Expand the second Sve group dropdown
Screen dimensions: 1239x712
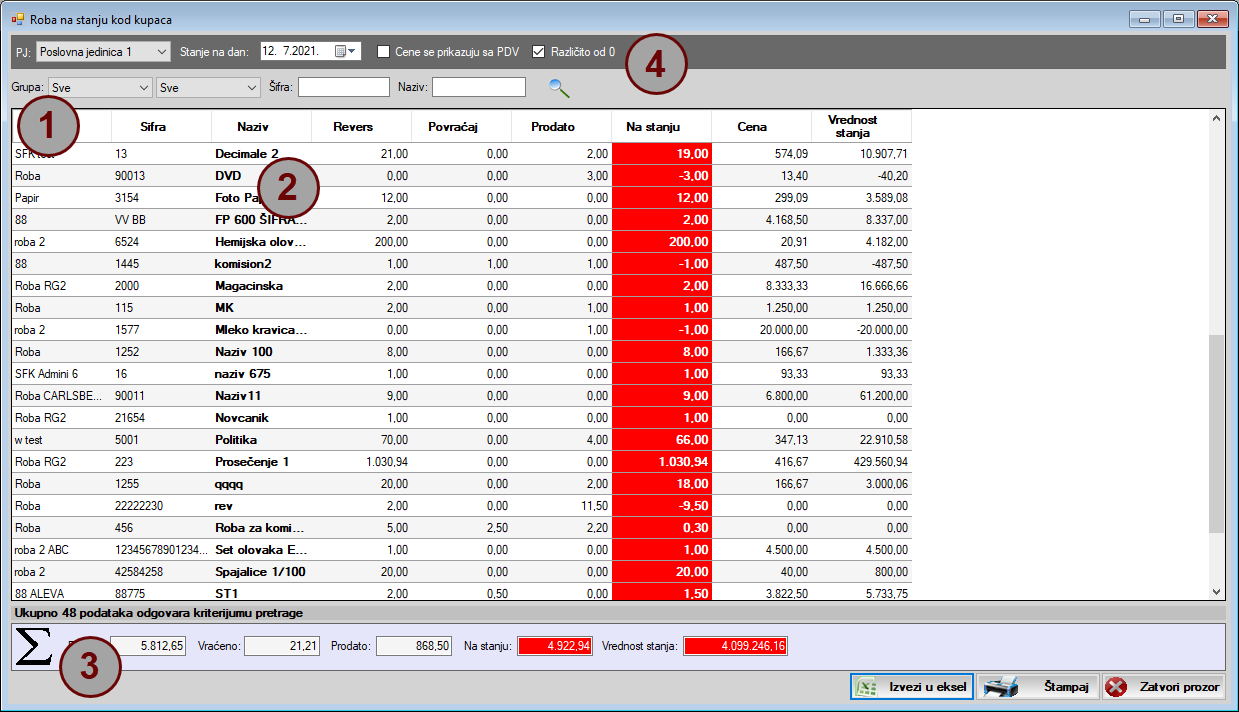tap(208, 88)
